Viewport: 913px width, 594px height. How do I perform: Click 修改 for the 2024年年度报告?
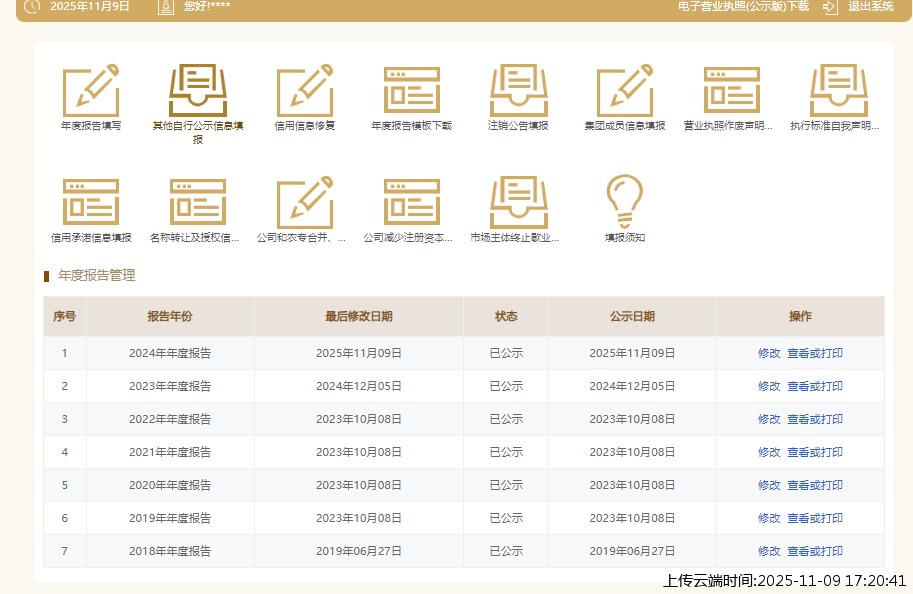click(769, 353)
